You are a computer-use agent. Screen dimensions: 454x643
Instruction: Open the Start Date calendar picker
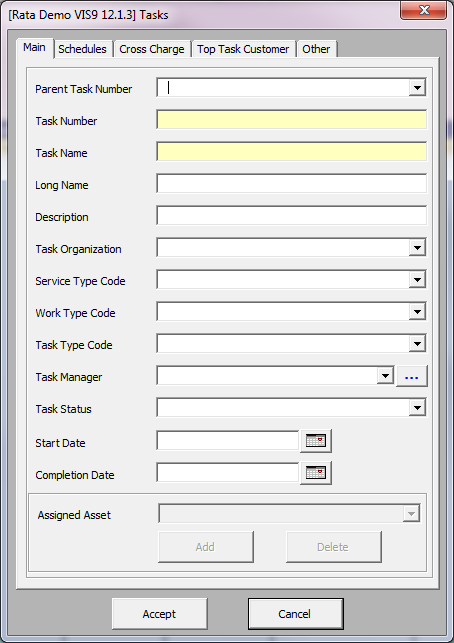(x=316, y=441)
